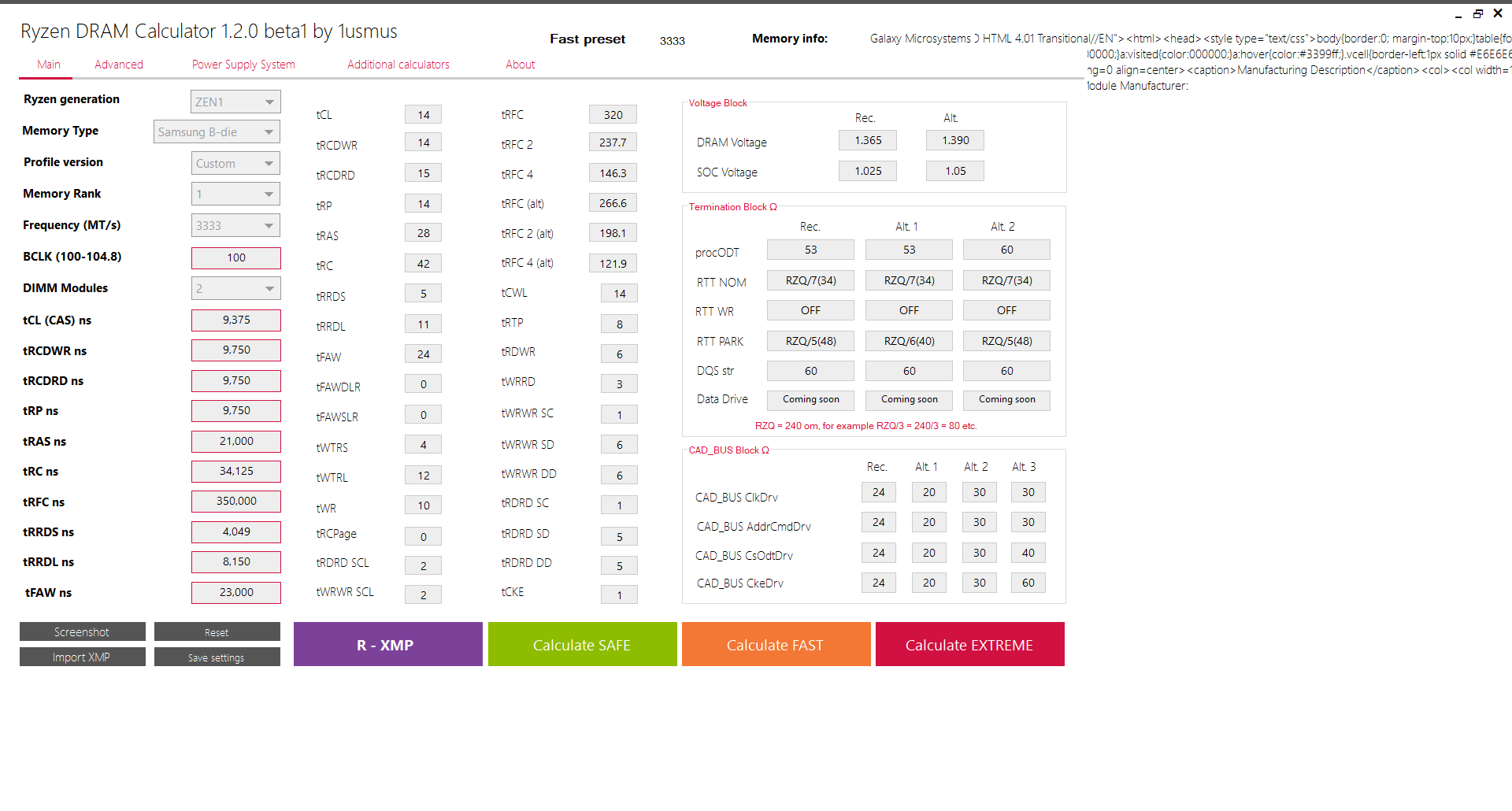Click RTT PARK Alt. 1 value RZQ/6(40)
1512x811 pixels.
coord(909,341)
